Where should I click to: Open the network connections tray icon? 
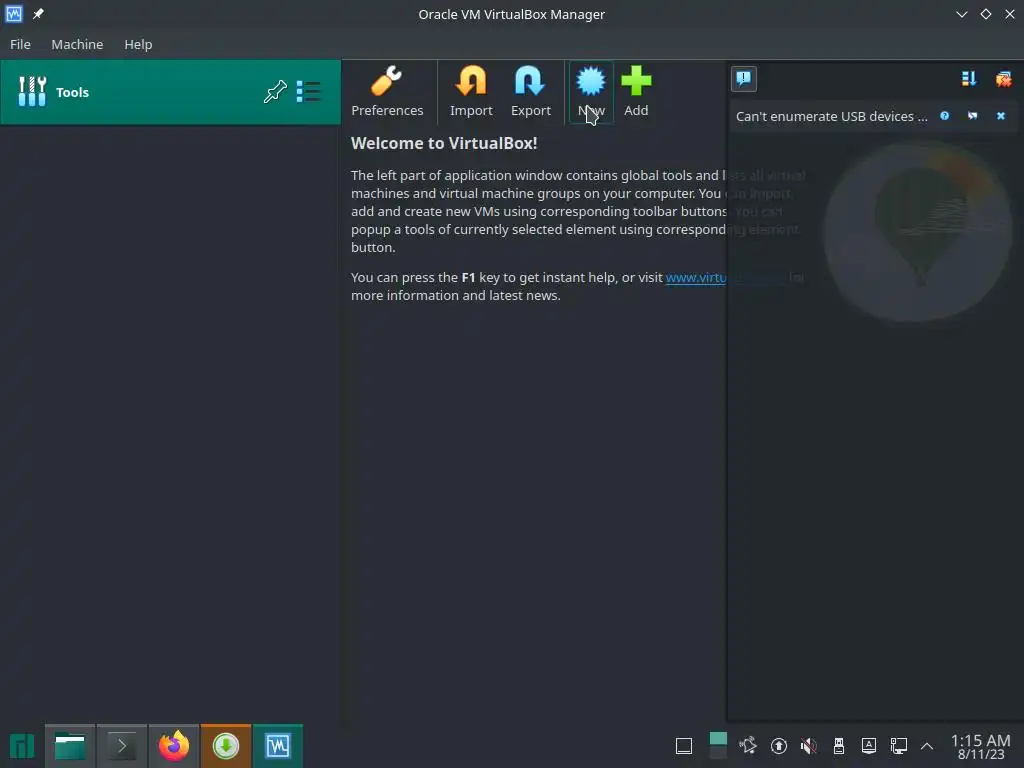899,745
